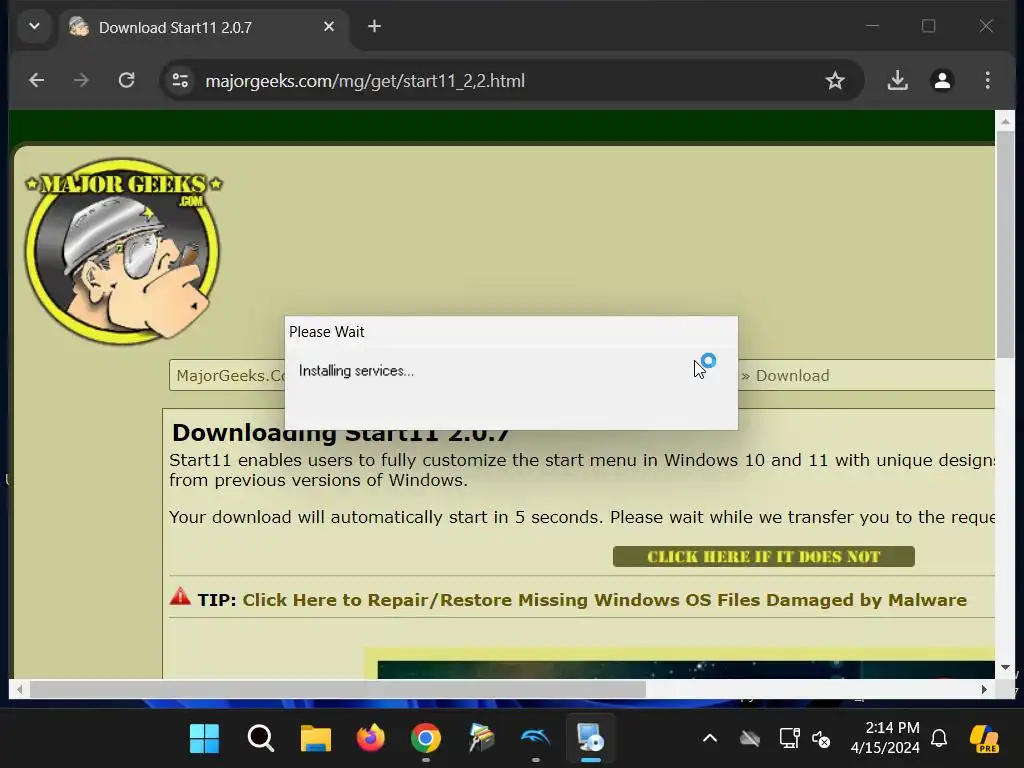Click the MajorGeeks.Com breadcrumb link
Viewport: 1024px width, 768px height.
(231, 376)
